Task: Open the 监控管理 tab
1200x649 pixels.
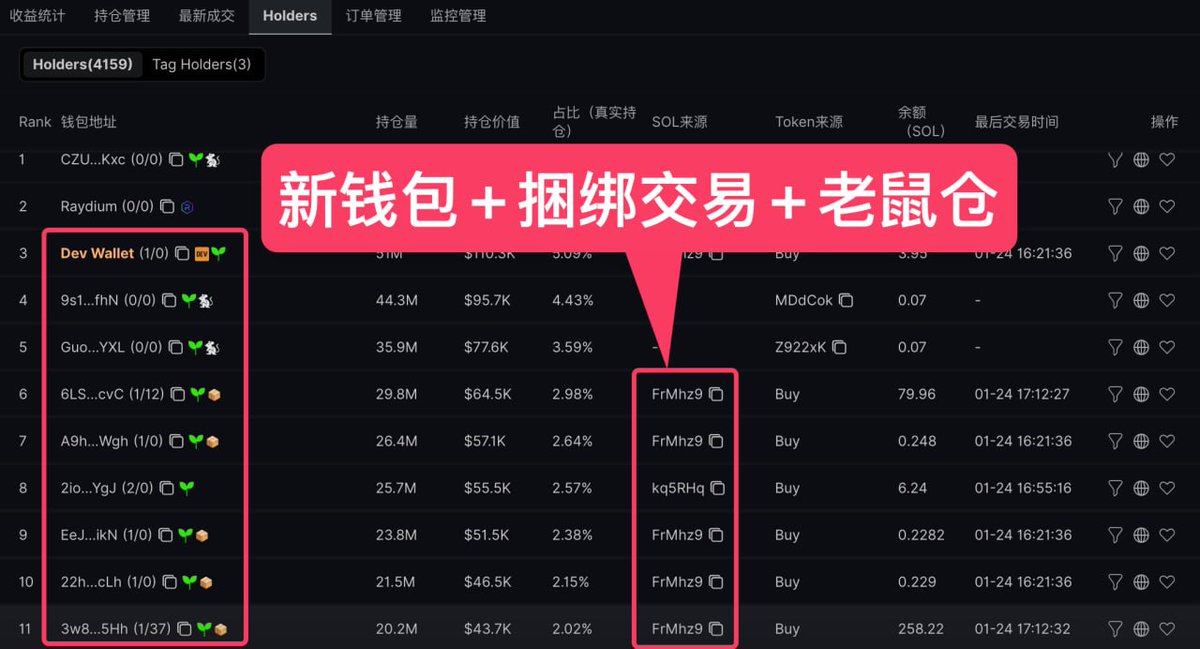Action: pyautogui.click(x=458, y=16)
